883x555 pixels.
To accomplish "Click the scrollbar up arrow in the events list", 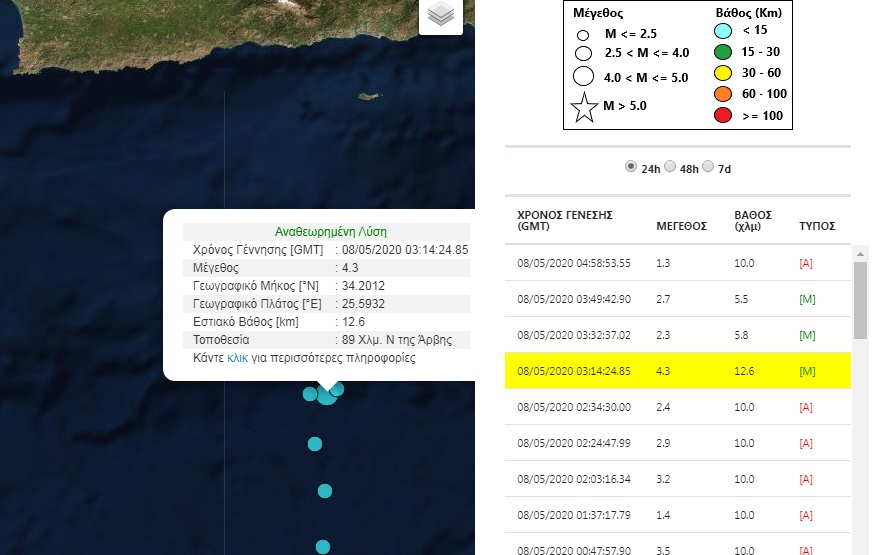I will pyautogui.click(x=861, y=255).
